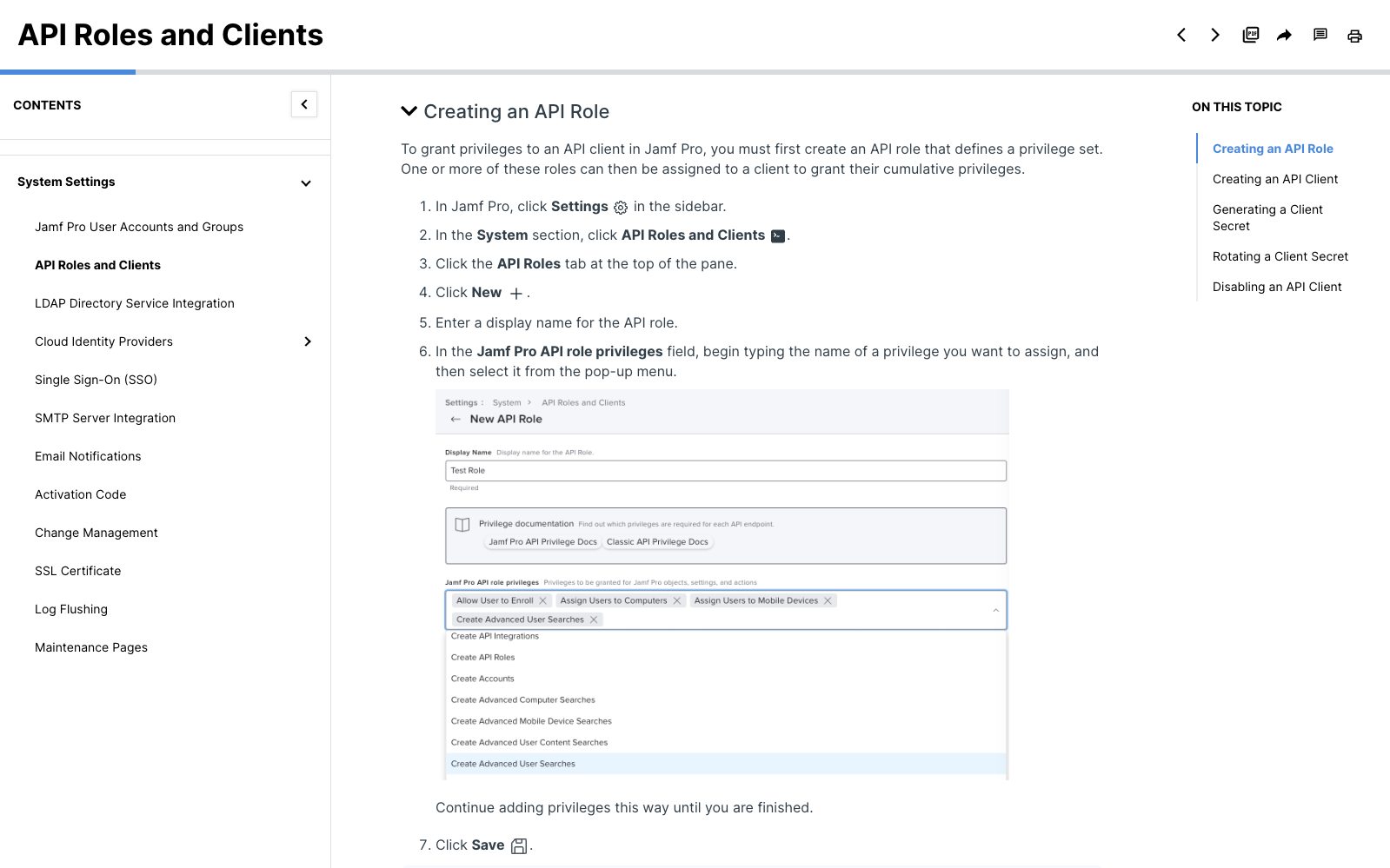Open the feedback comment icon
The width and height of the screenshot is (1390, 868).
pos(1320,35)
